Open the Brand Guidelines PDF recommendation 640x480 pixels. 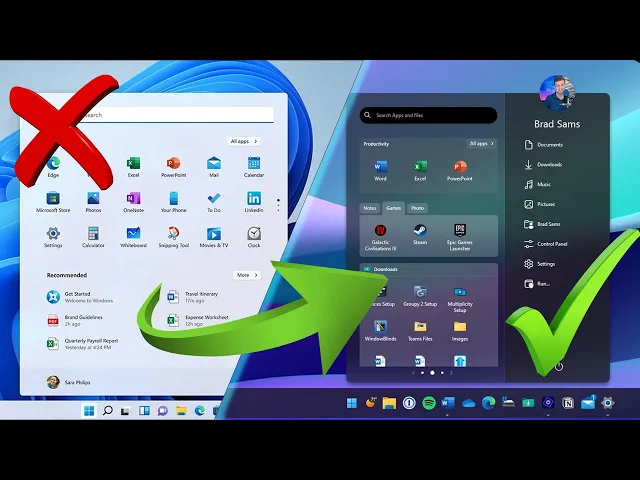point(75,320)
